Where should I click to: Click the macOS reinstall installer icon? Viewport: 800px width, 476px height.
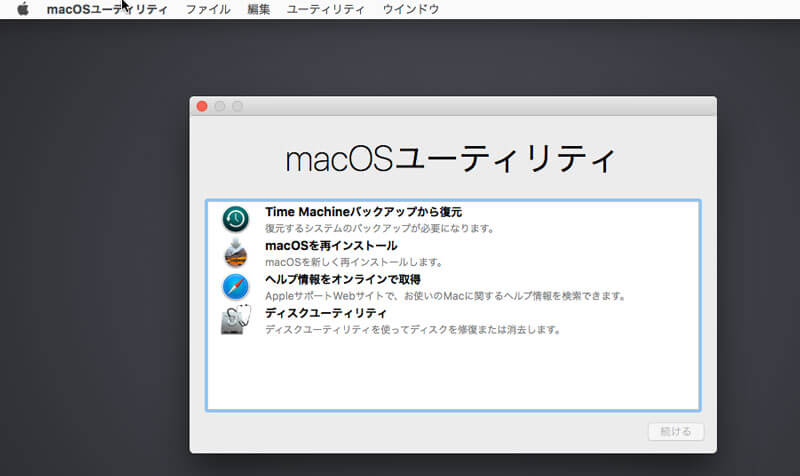[236, 253]
